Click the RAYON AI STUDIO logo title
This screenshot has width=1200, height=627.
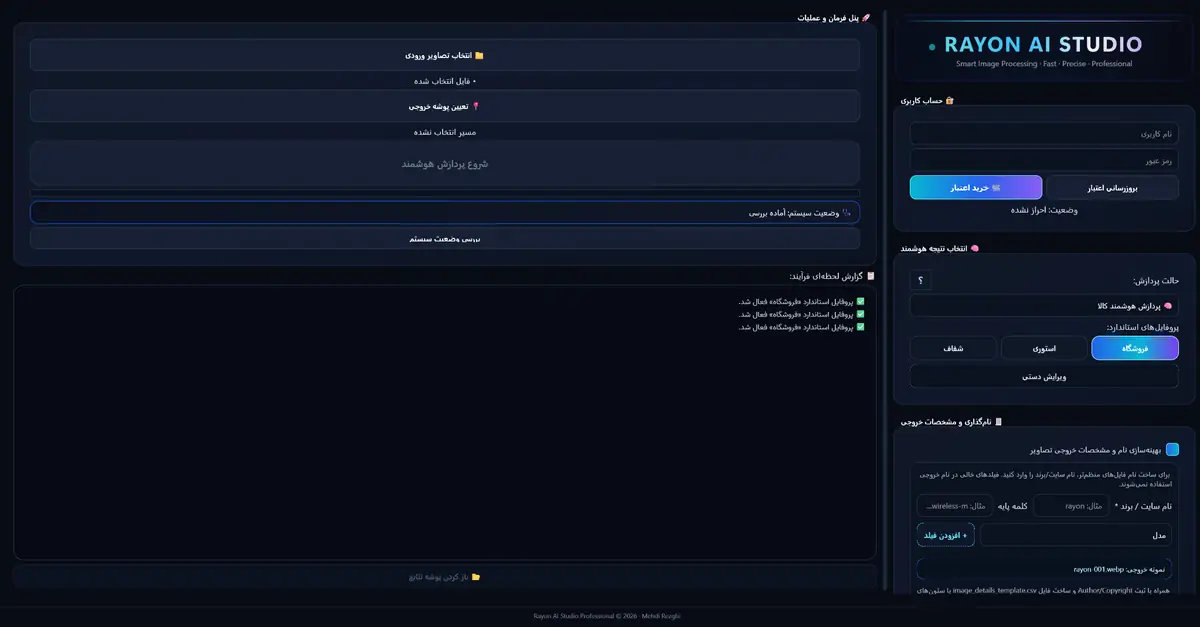tap(1042, 45)
